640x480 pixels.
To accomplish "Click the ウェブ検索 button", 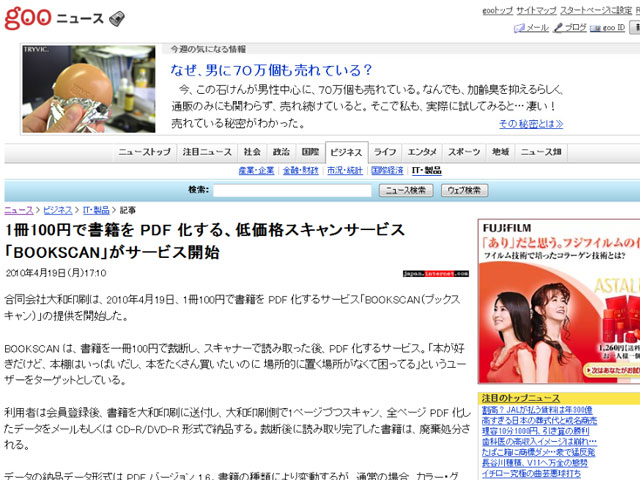I will point(464,191).
